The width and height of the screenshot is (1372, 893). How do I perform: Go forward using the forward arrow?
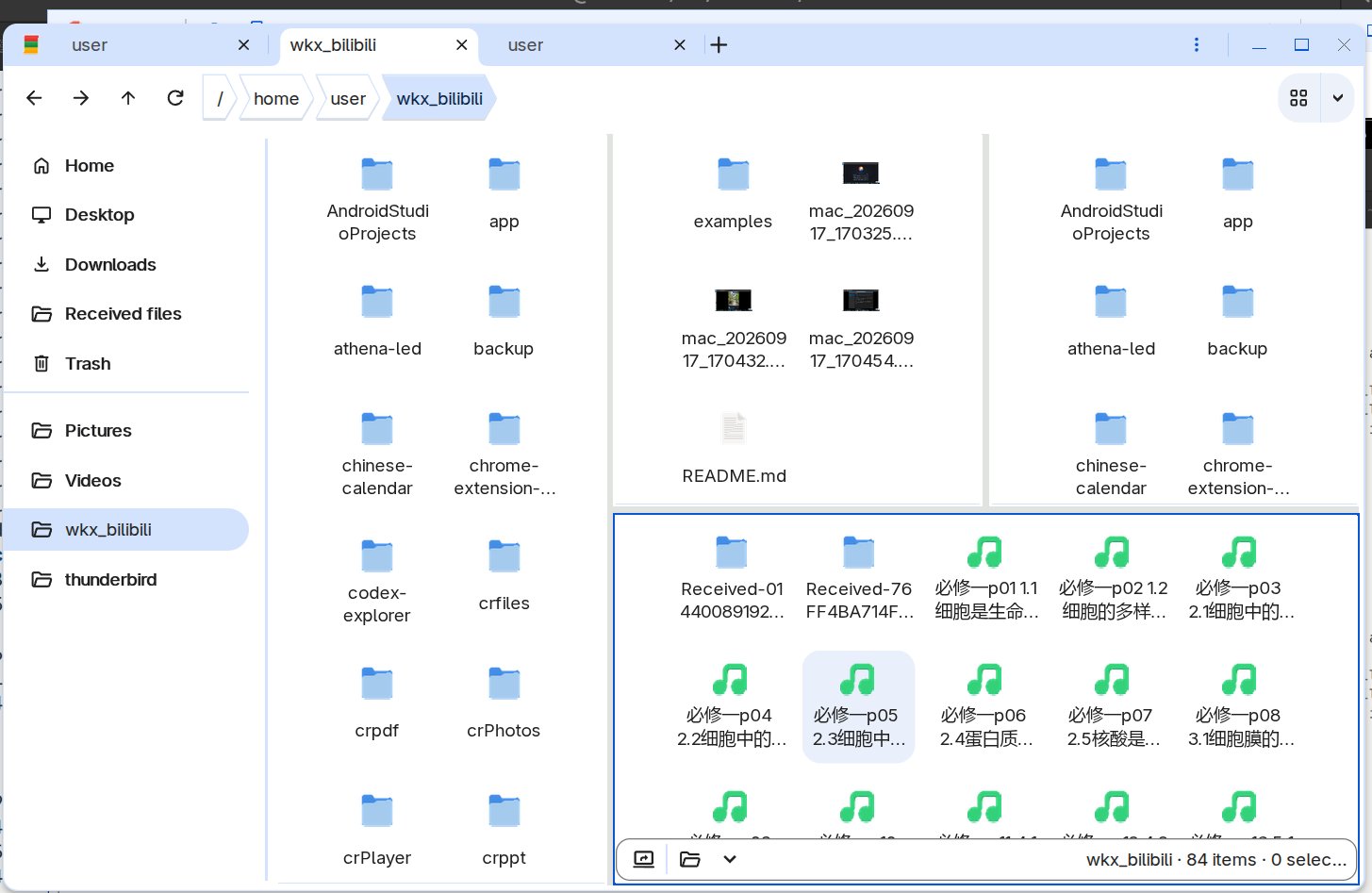coord(81,98)
